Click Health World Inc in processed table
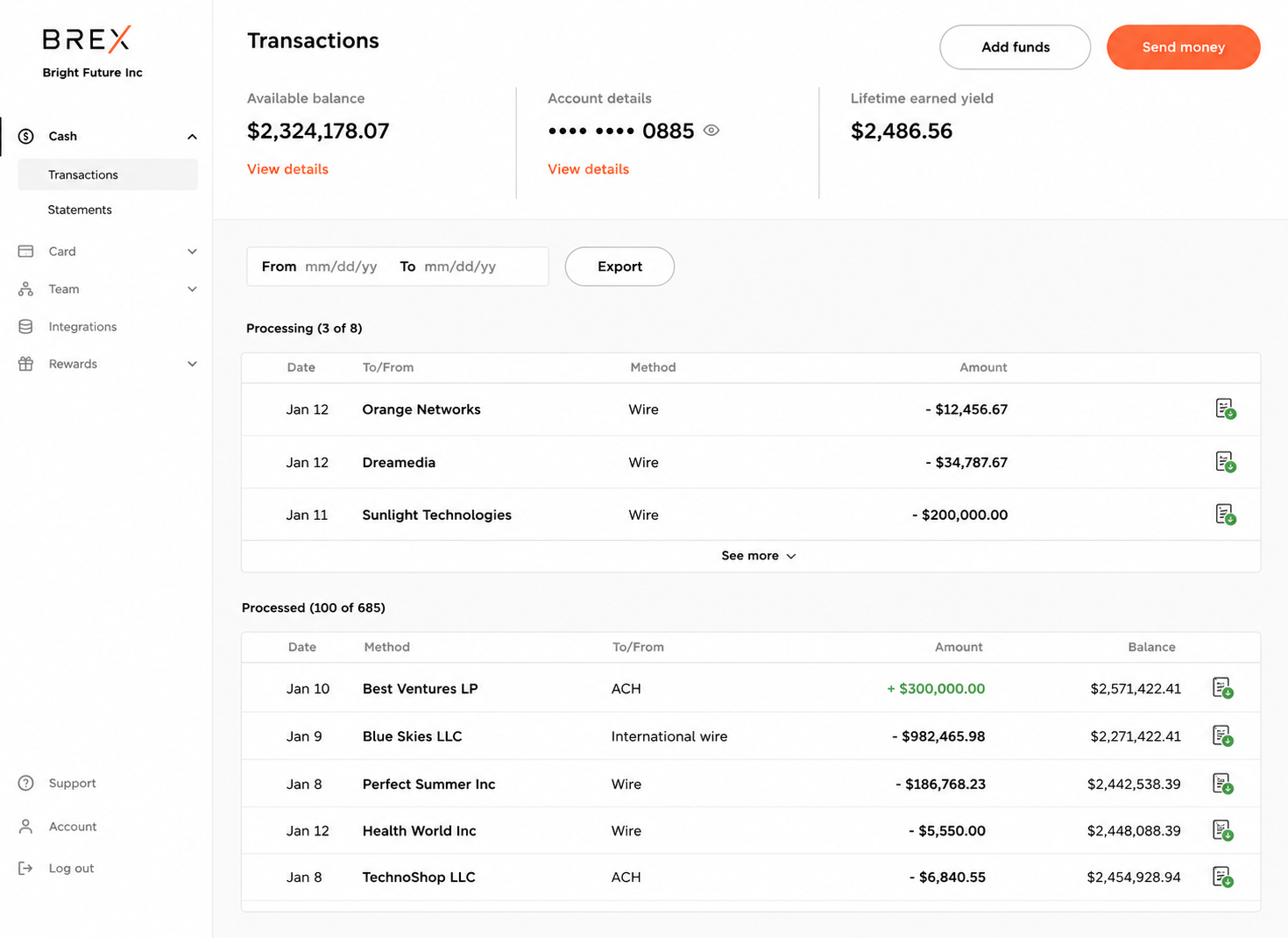Screen dimensions: 1288x938 coord(420,831)
